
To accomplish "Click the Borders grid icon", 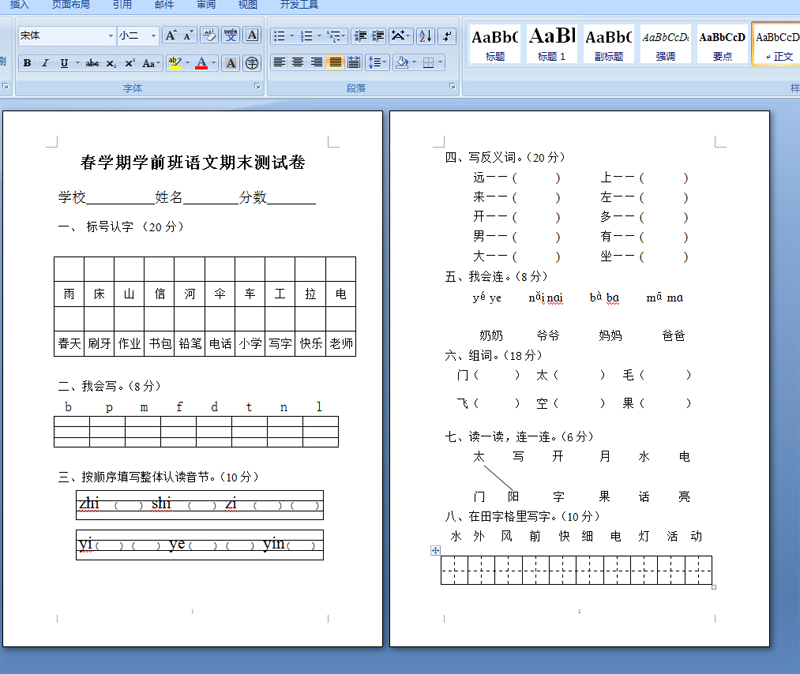I will coord(429,63).
